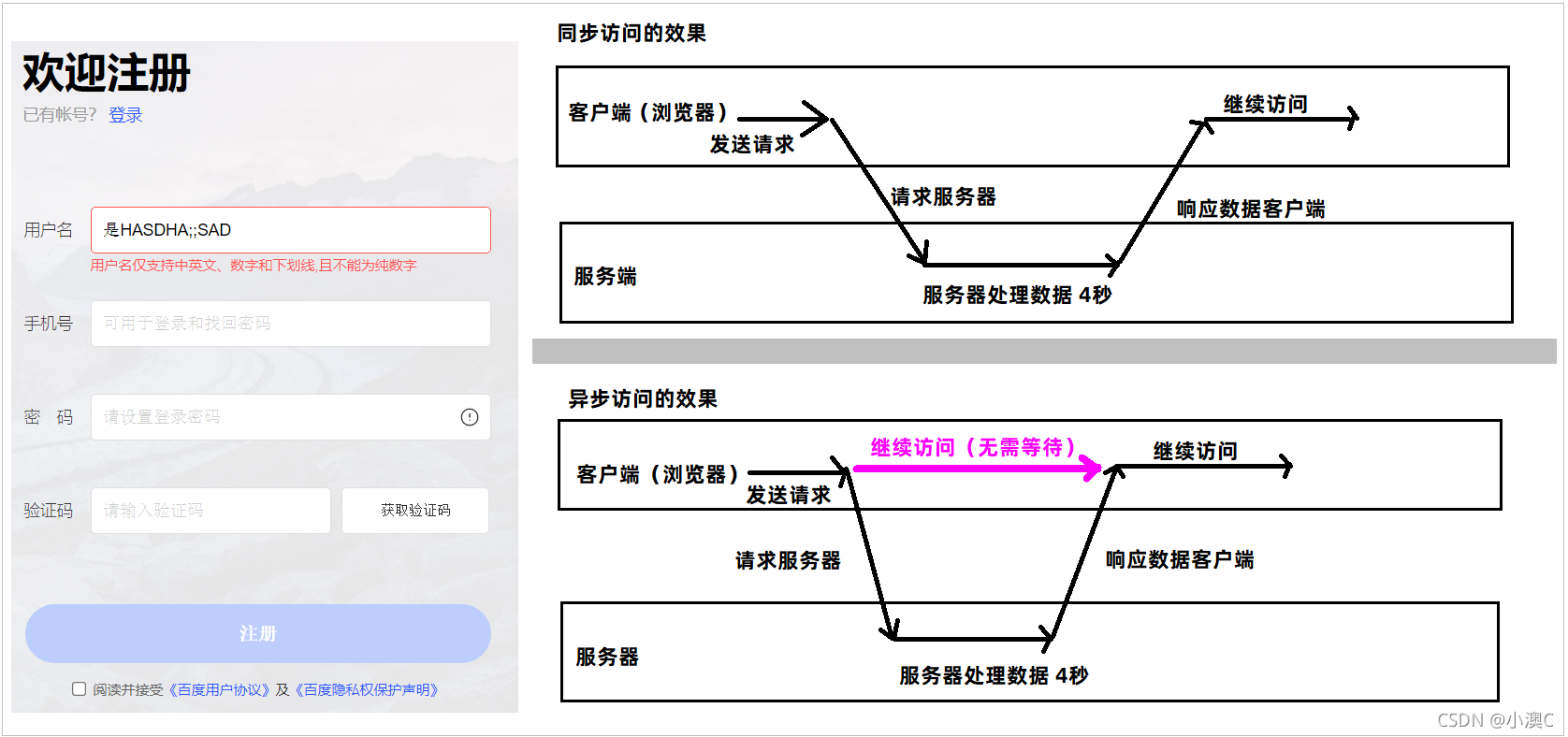Click the 已有帐号？ text

pyautogui.click(x=60, y=115)
